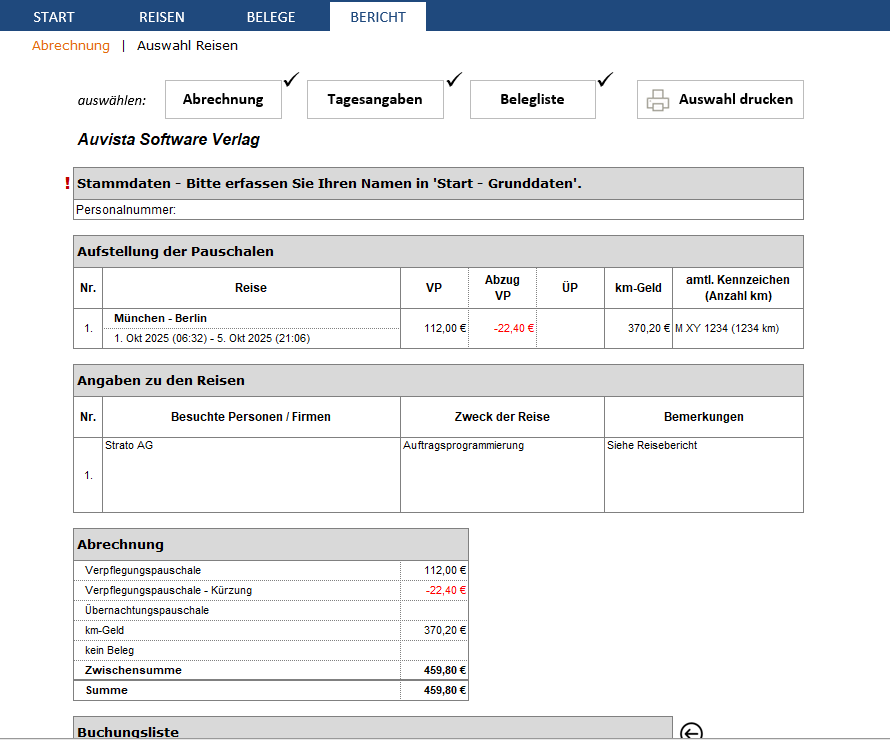Image resolution: width=890 pixels, height=740 pixels.
Task: Open the Auswahl Reisen link
Action: (187, 45)
